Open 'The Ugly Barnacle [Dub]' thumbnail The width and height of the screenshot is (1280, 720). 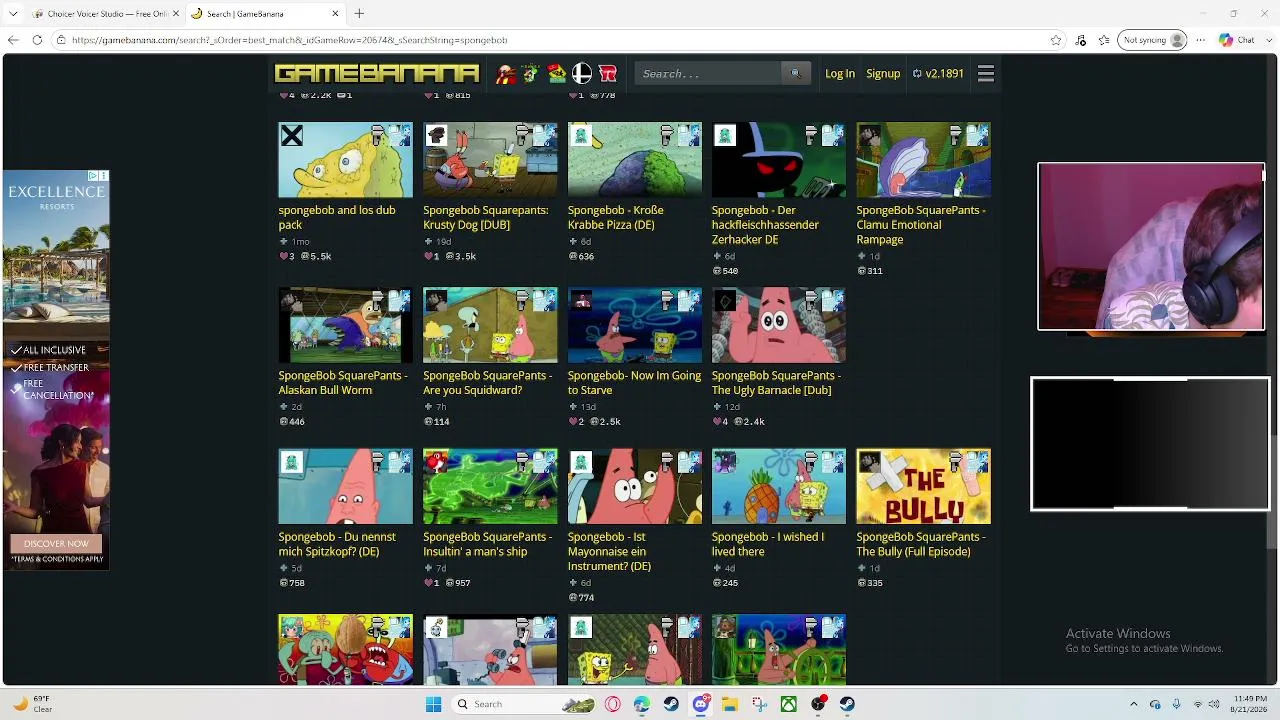click(x=778, y=325)
